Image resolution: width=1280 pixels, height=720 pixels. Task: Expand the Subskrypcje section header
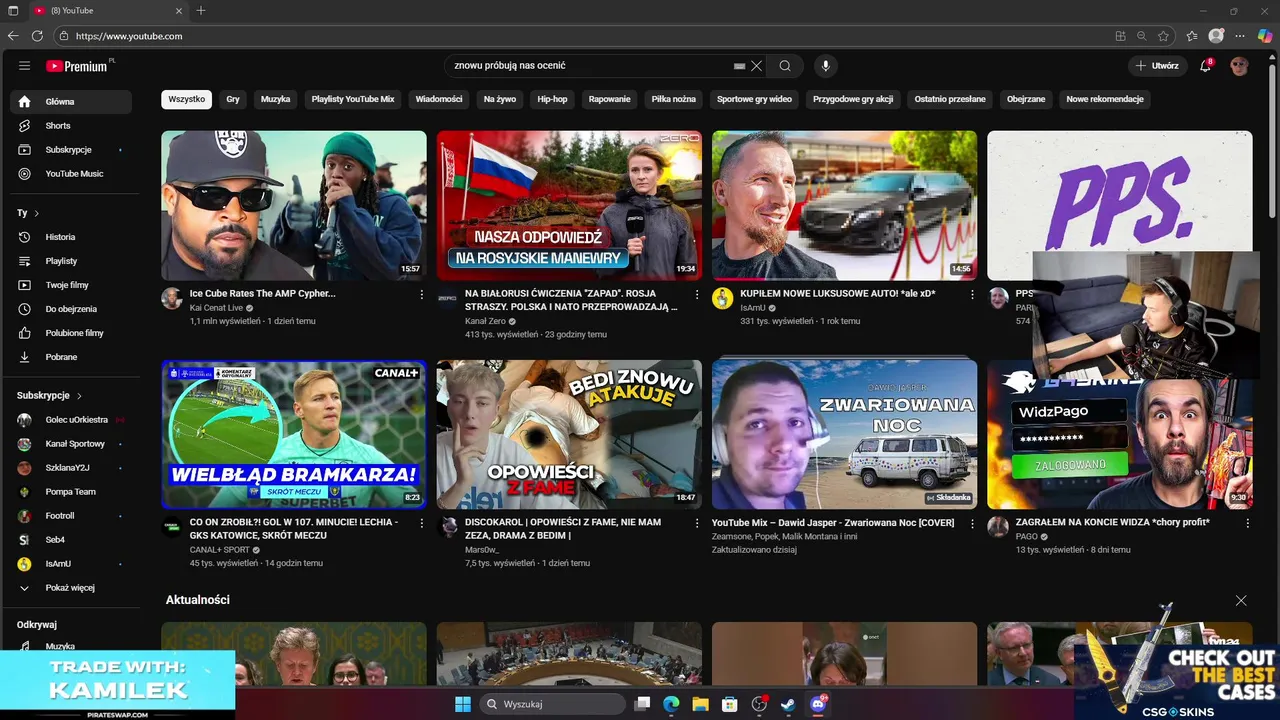pyautogui.click(x=49, y=396)
